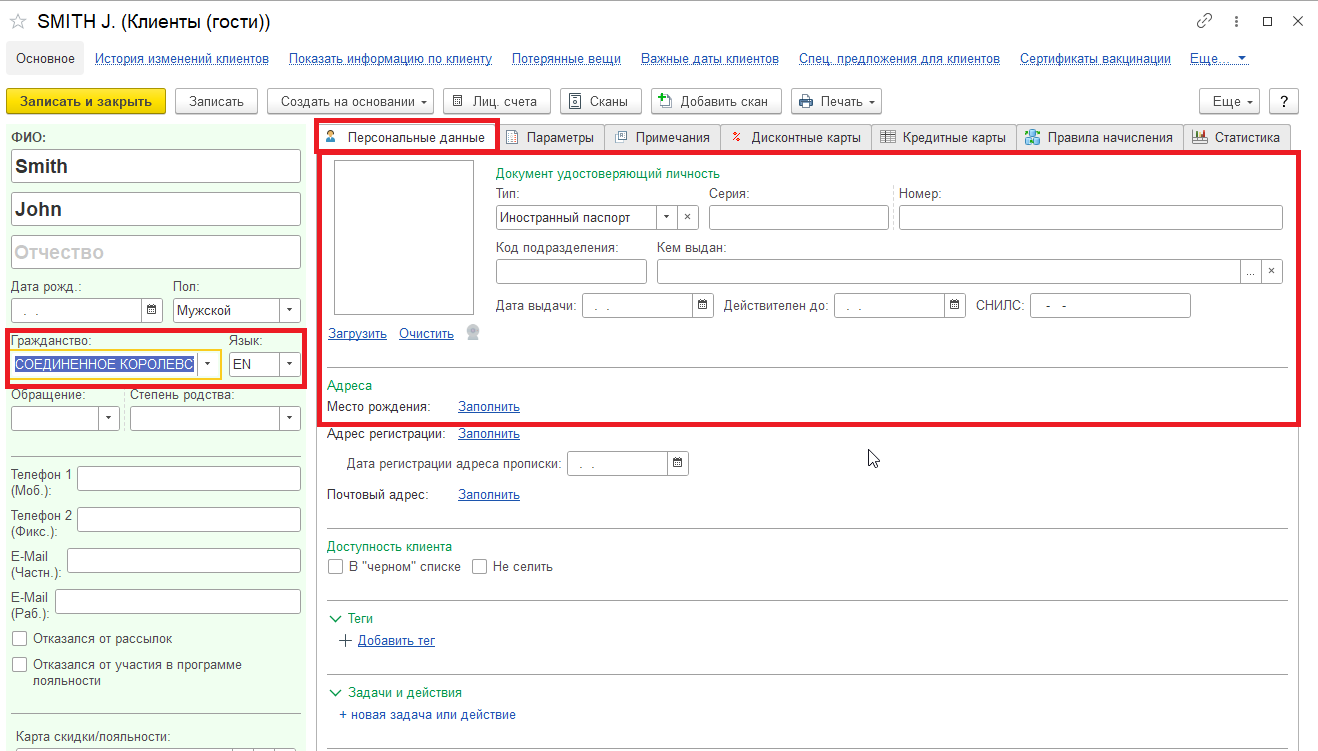1318x751 pixels.
Task: Expand 'Еще...' navigation links menu
Action: pos(1219,59)
